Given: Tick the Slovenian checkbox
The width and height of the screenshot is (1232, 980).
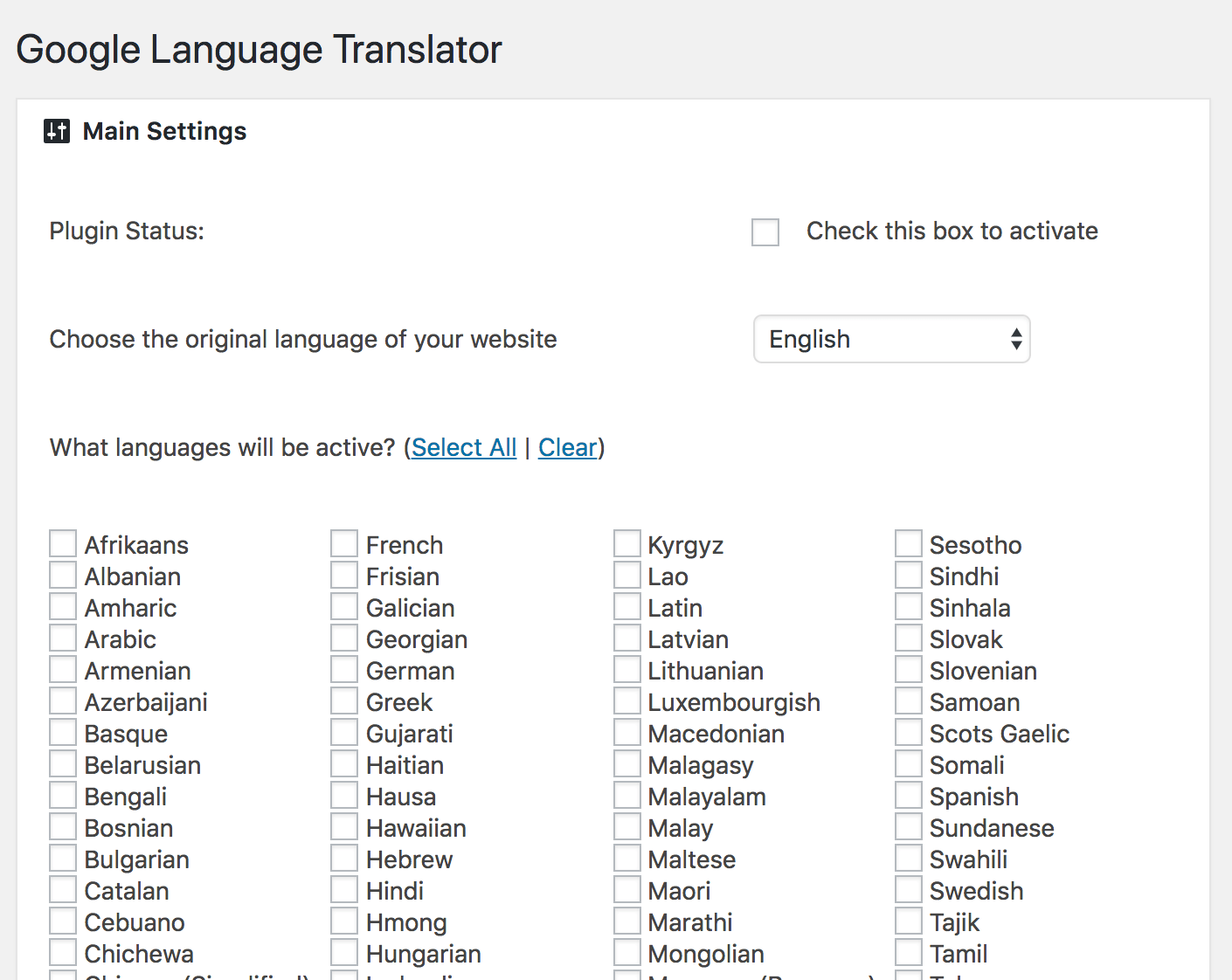Looking at the screenshot, I should (909, 669).
